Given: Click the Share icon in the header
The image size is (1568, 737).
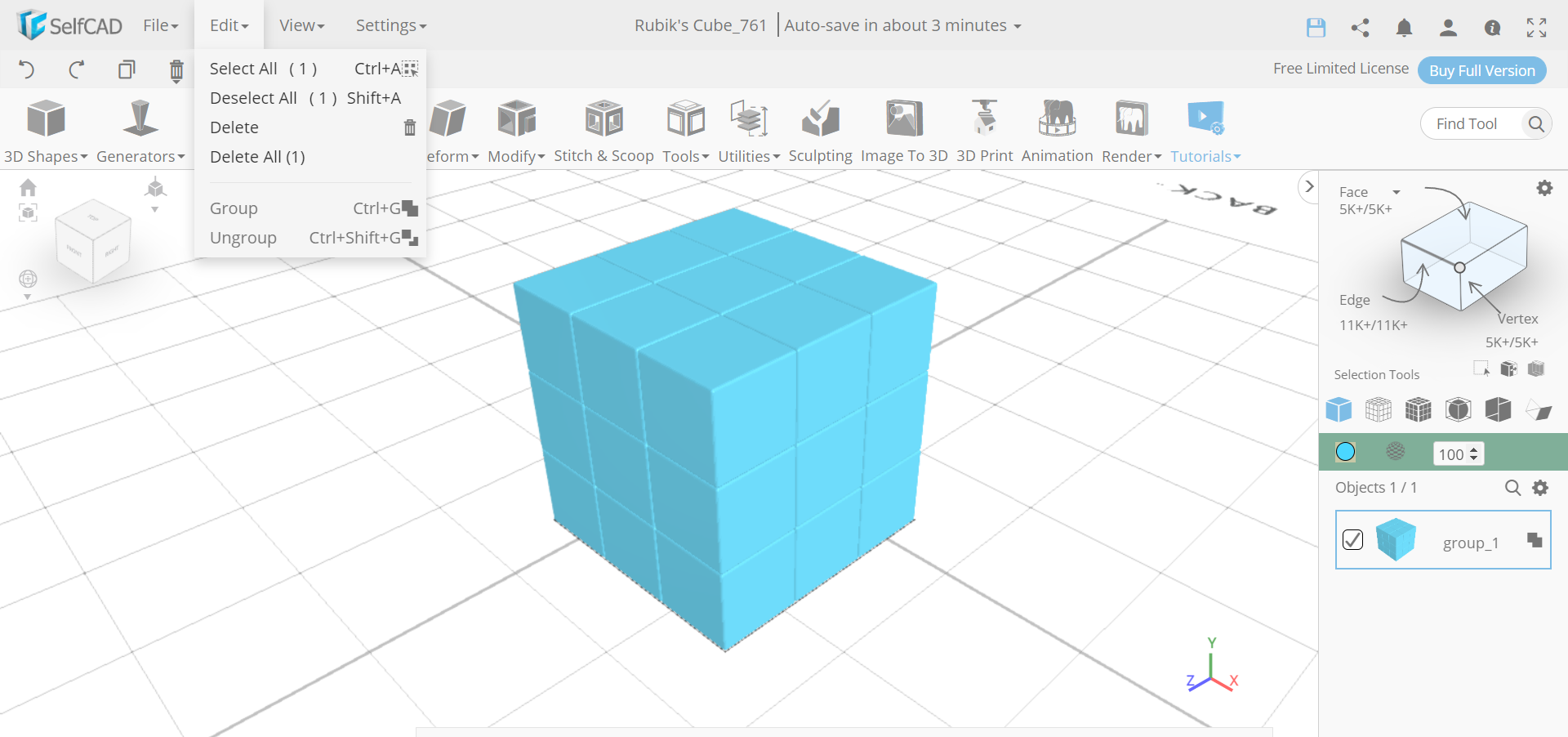Looking at the screenshot, I should click(x=1361, y=28).
